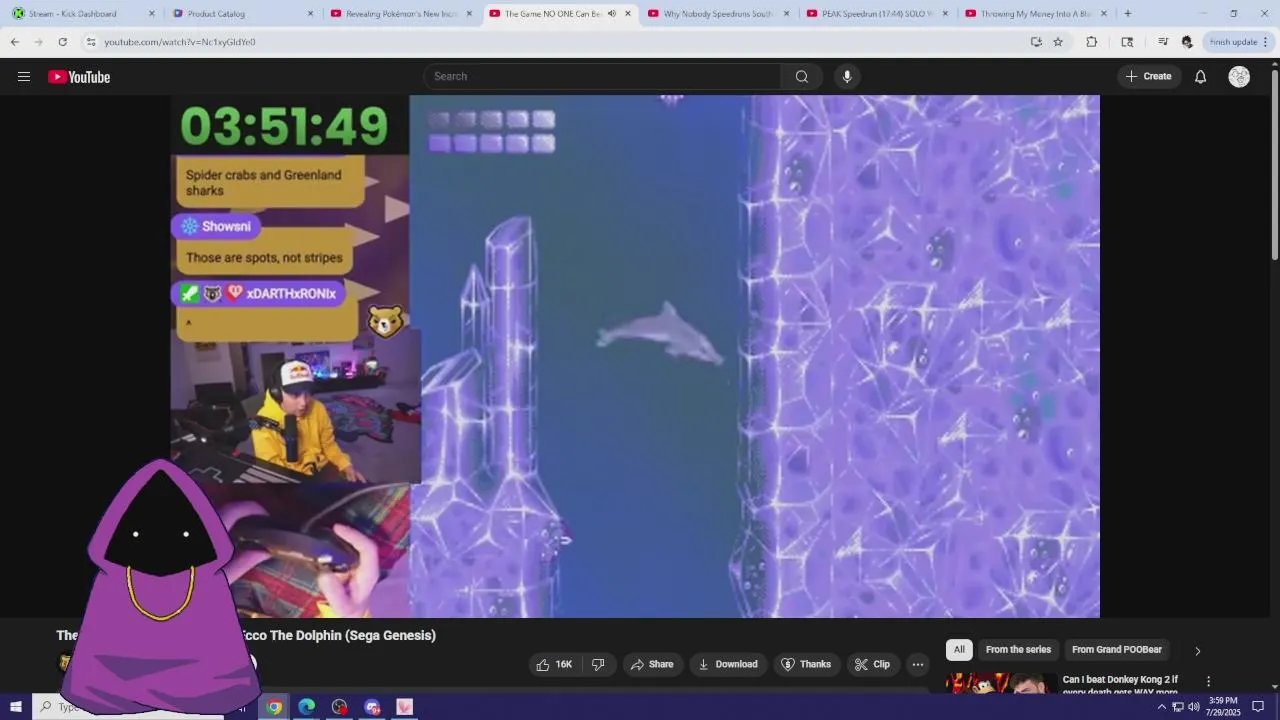Select the All filter chip
The width and height of the screenshot is (1280, 720).
(x=959, y=650)
